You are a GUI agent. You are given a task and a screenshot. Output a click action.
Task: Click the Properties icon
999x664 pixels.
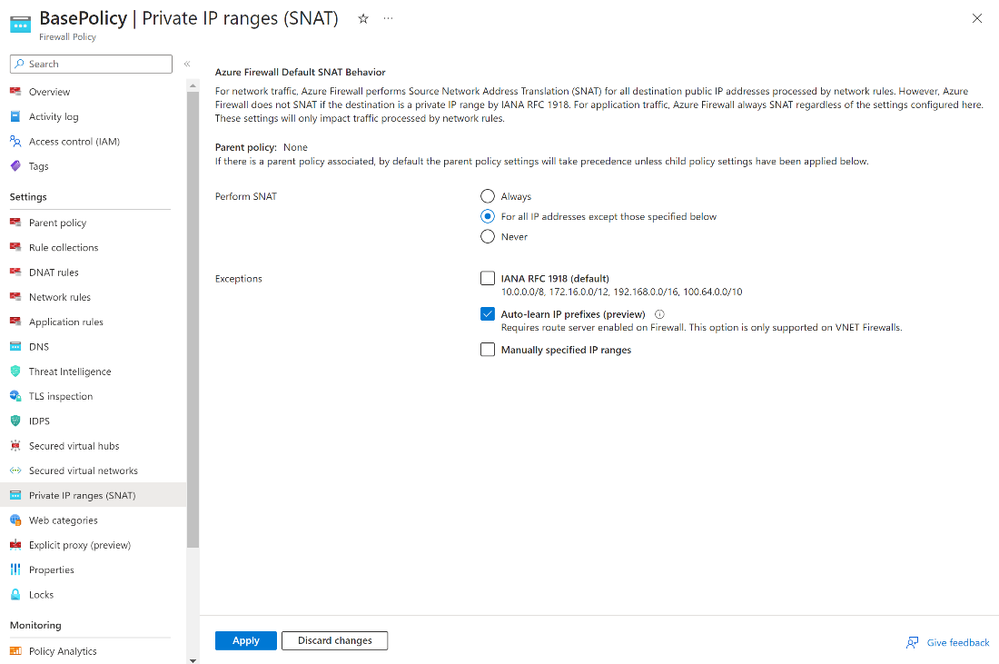15,570
